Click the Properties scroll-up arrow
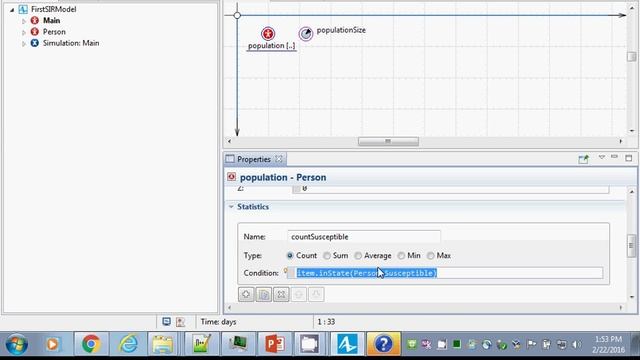 (x=632, y=191)
